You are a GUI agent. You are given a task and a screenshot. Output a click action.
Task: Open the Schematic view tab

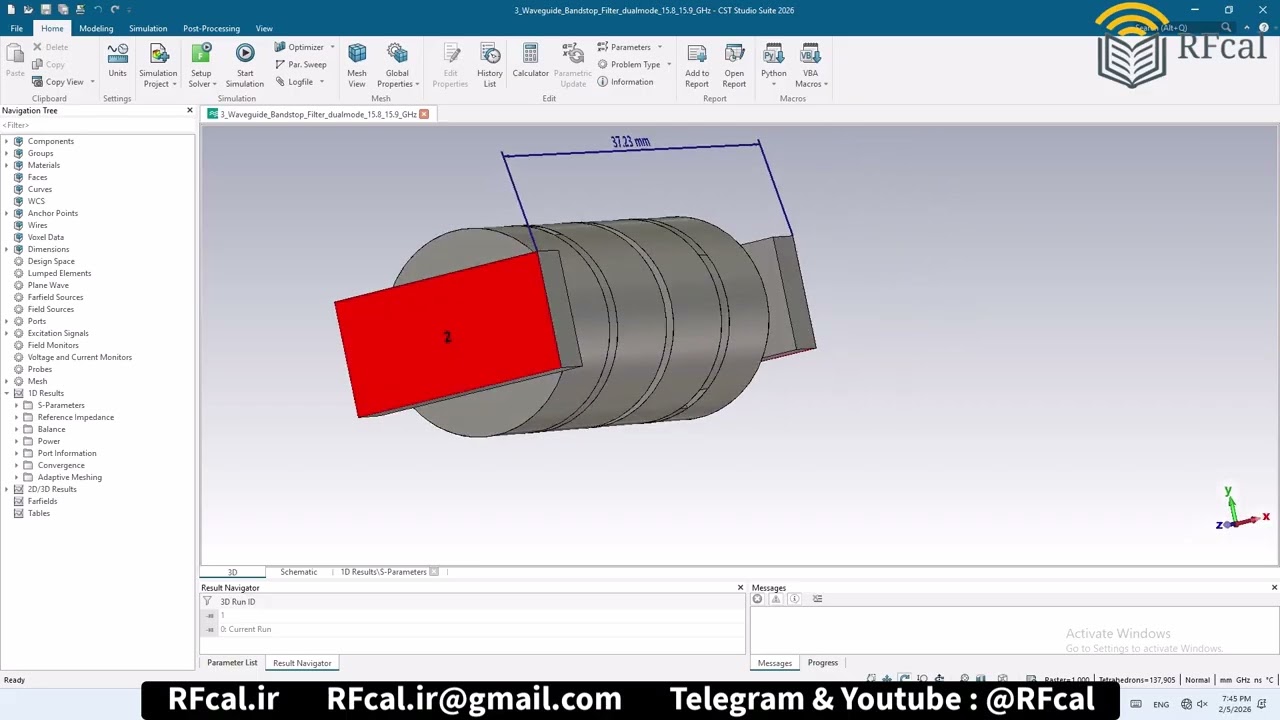298,572
